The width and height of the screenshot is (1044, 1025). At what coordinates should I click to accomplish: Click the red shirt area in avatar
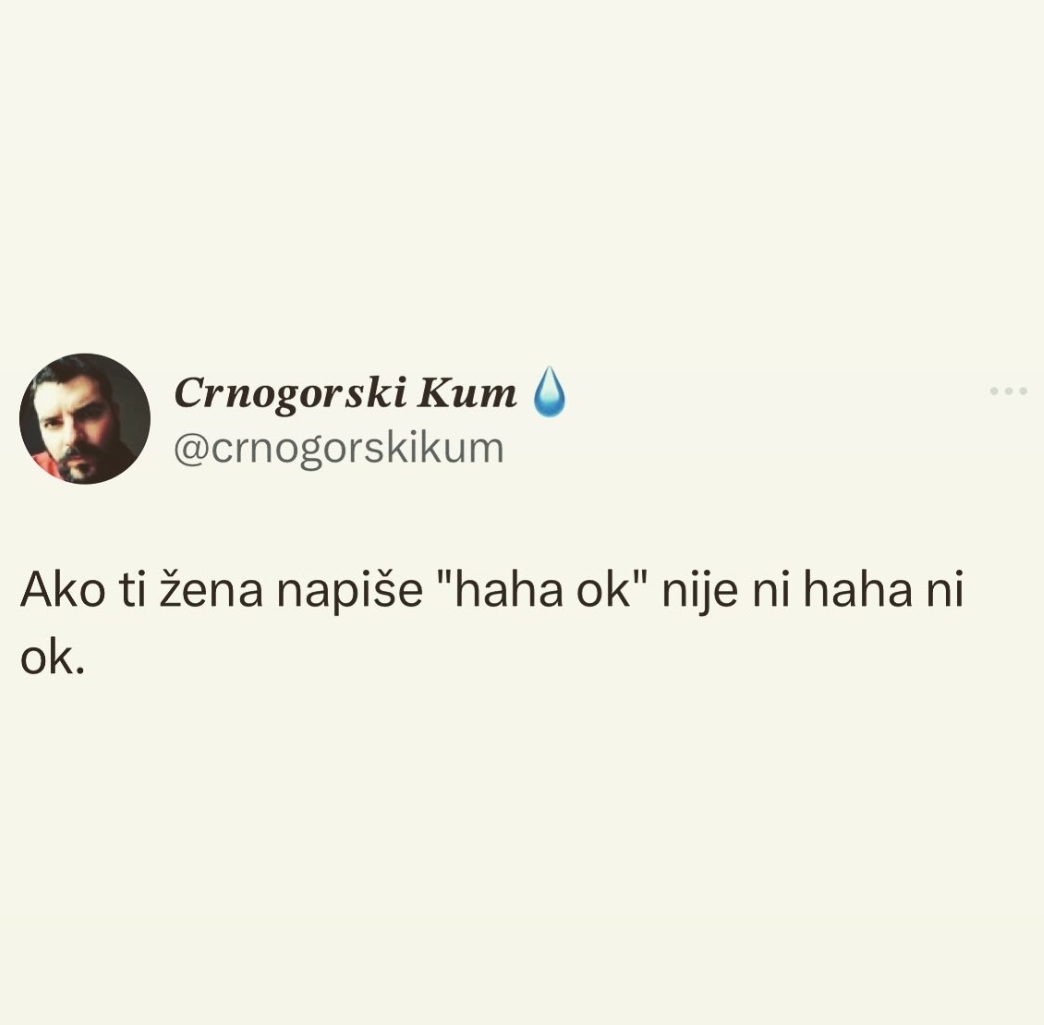45,462
